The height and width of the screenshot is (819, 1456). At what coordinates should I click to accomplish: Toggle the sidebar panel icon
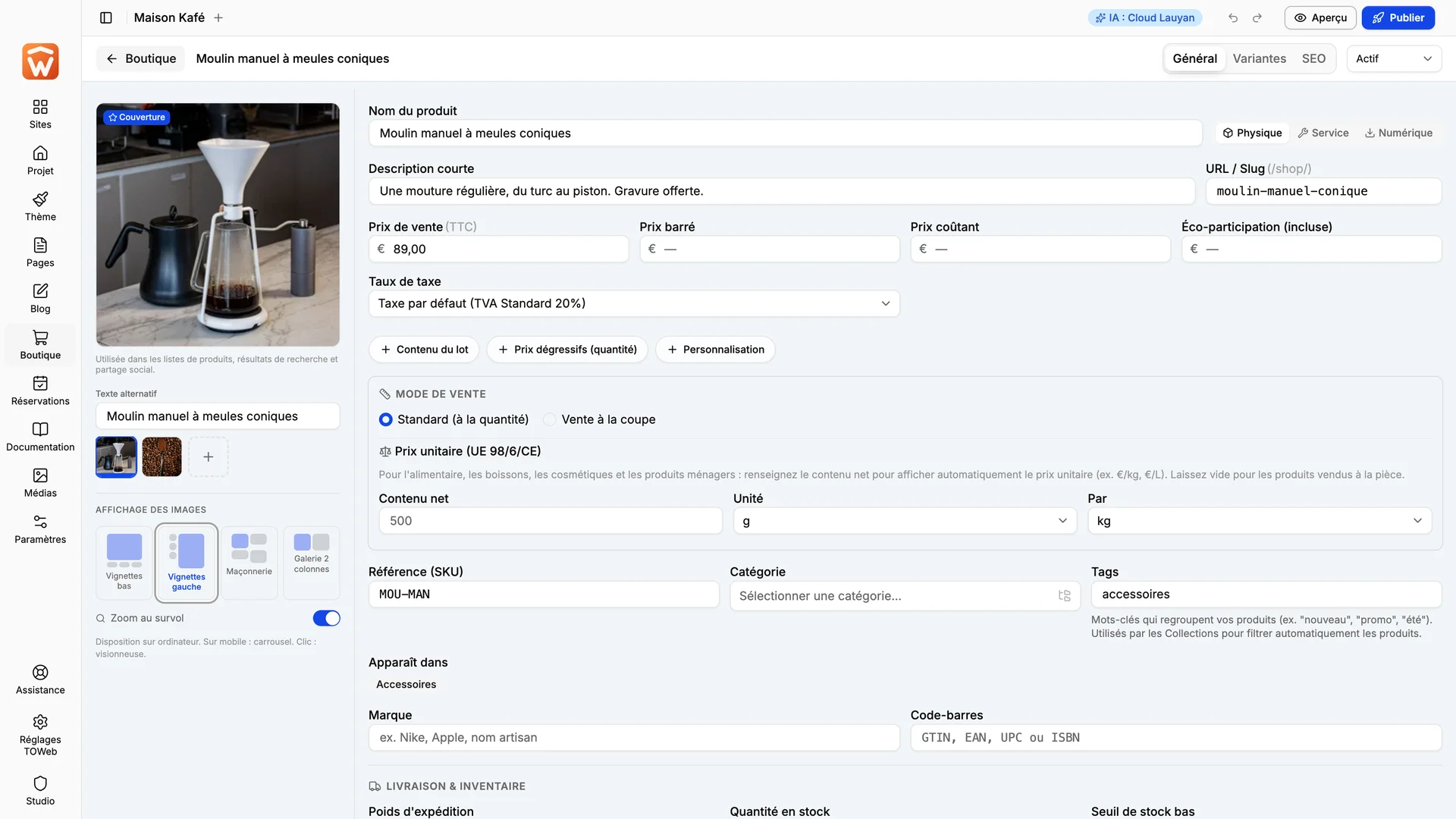coord(106,17)
